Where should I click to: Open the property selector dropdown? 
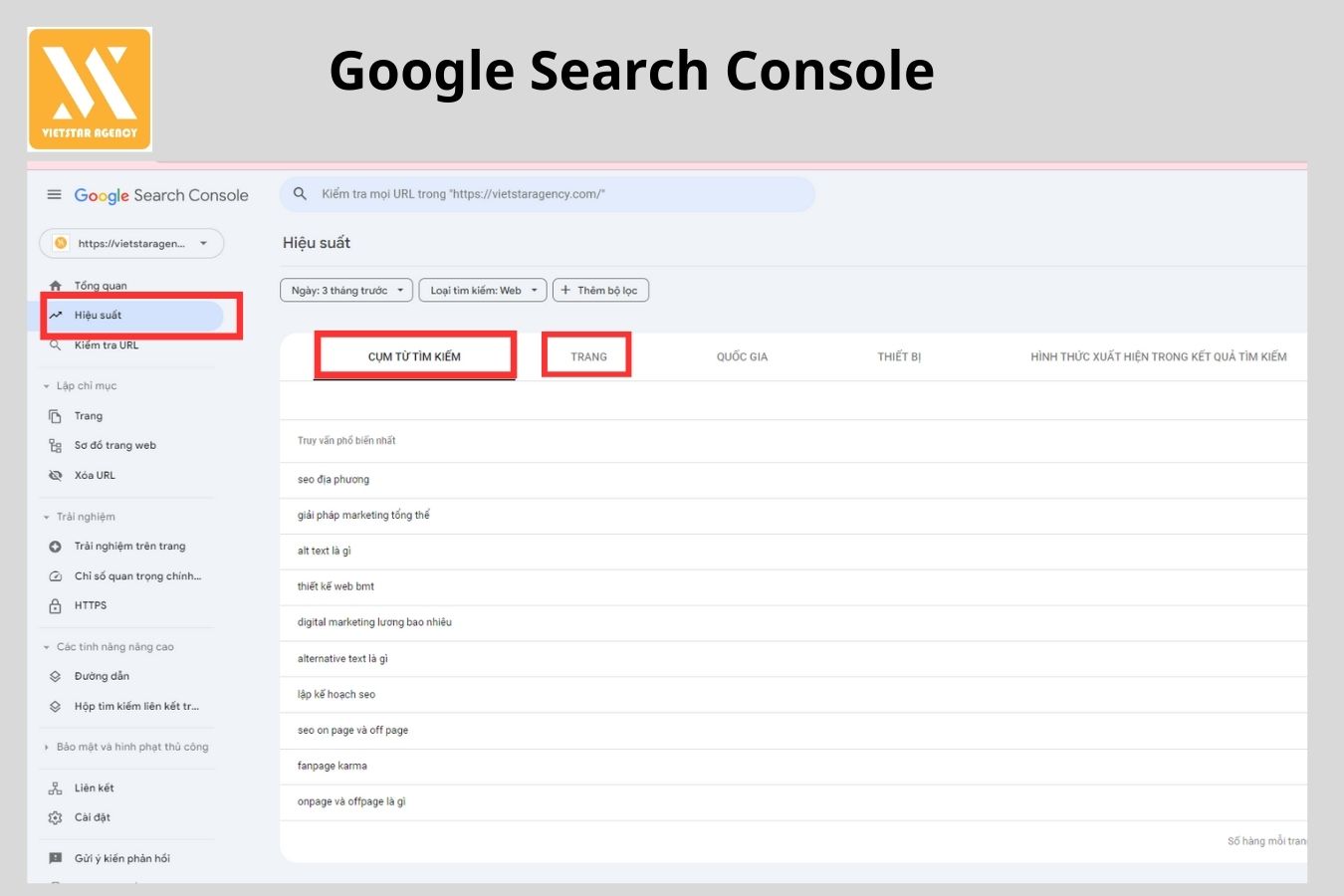[131, 243]
